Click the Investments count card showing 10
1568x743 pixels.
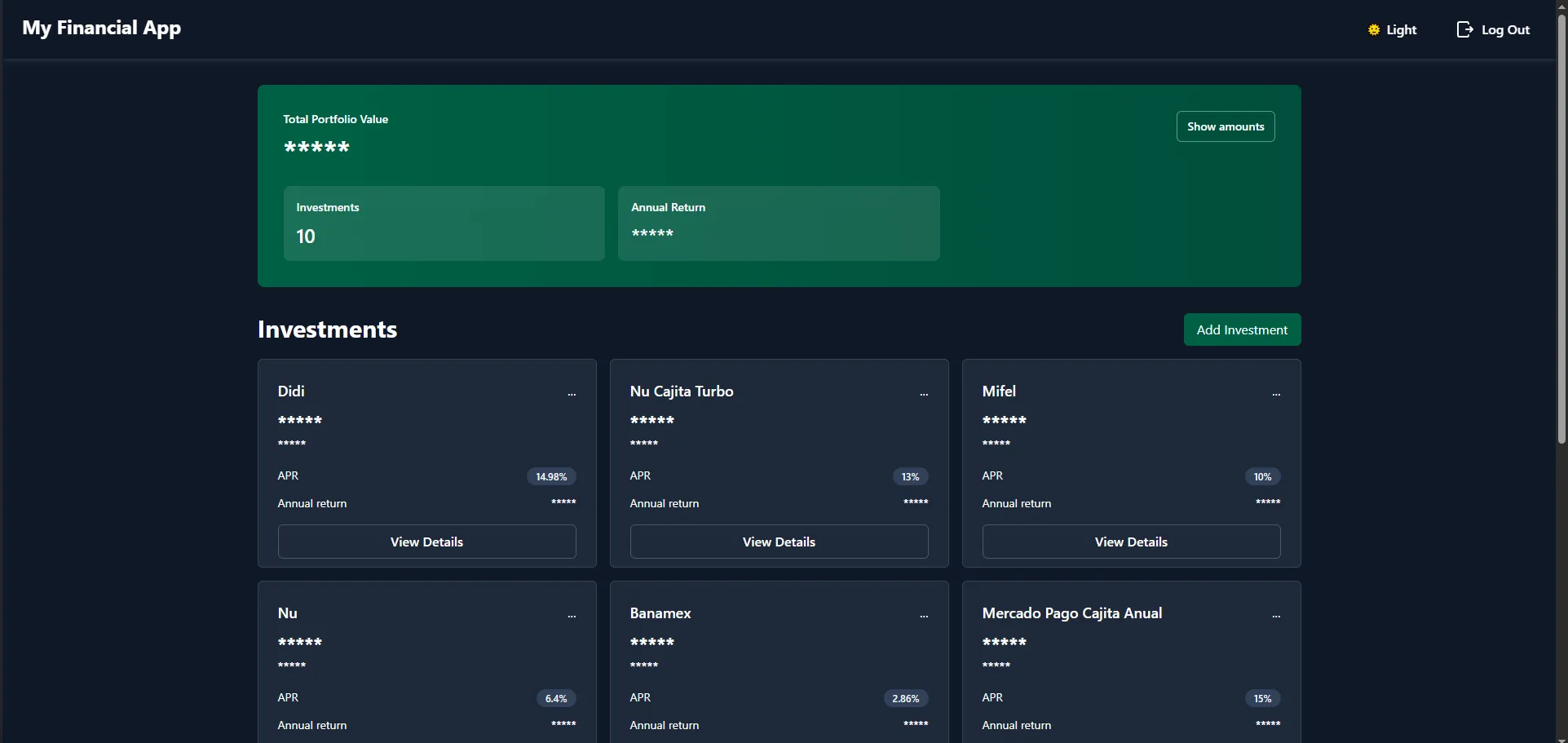point(444,223)
